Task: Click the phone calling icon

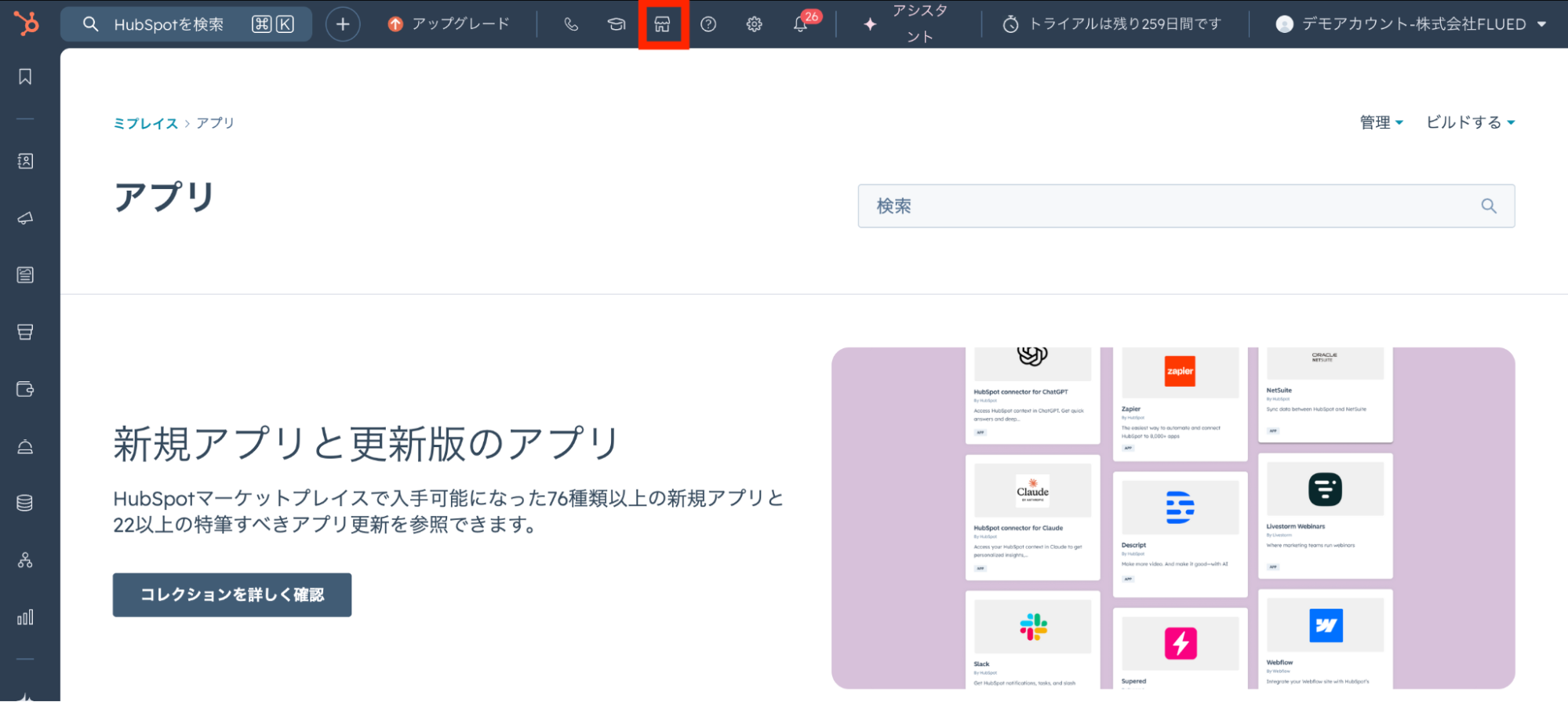Action: tap(571, 24)
